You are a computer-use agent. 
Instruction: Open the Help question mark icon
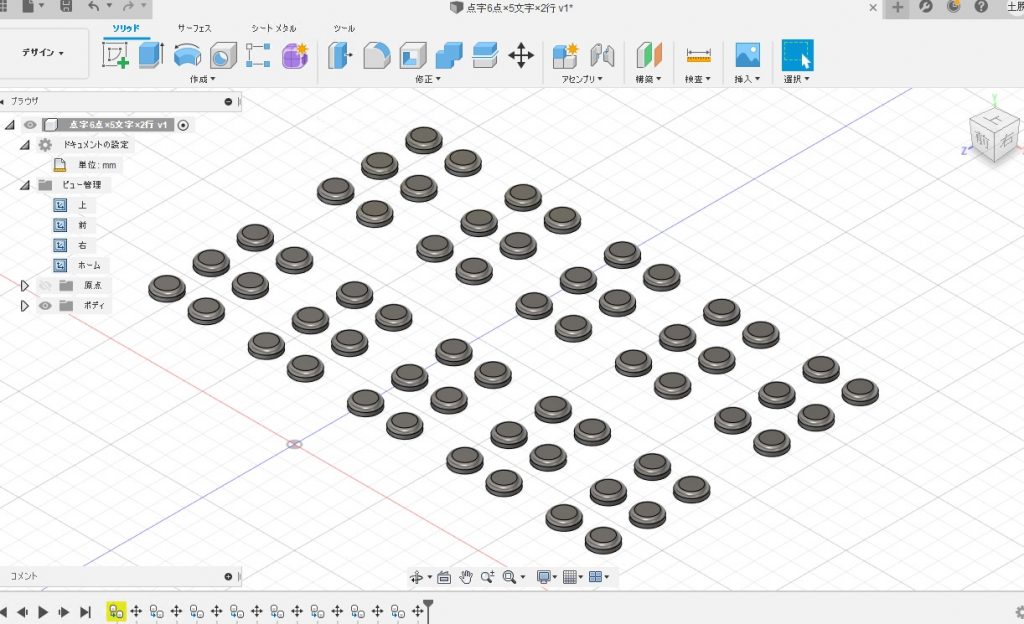click(x=981, y=7)
